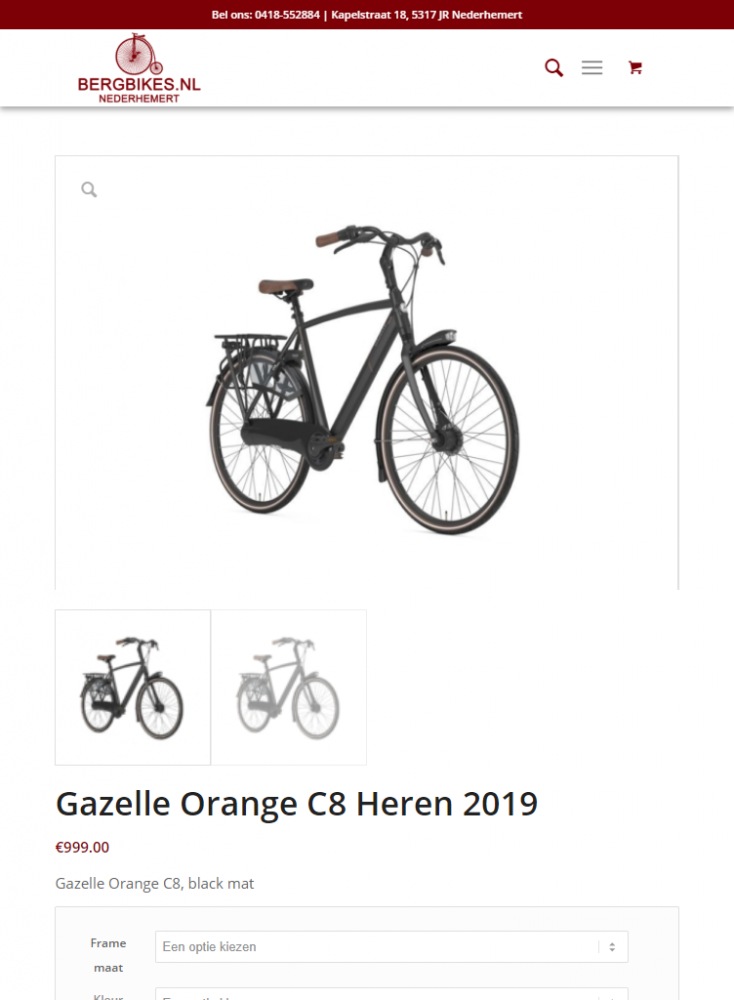734x1000 pixels.
Task: Click the €999.00 price
Action: (x=82, y=848)
